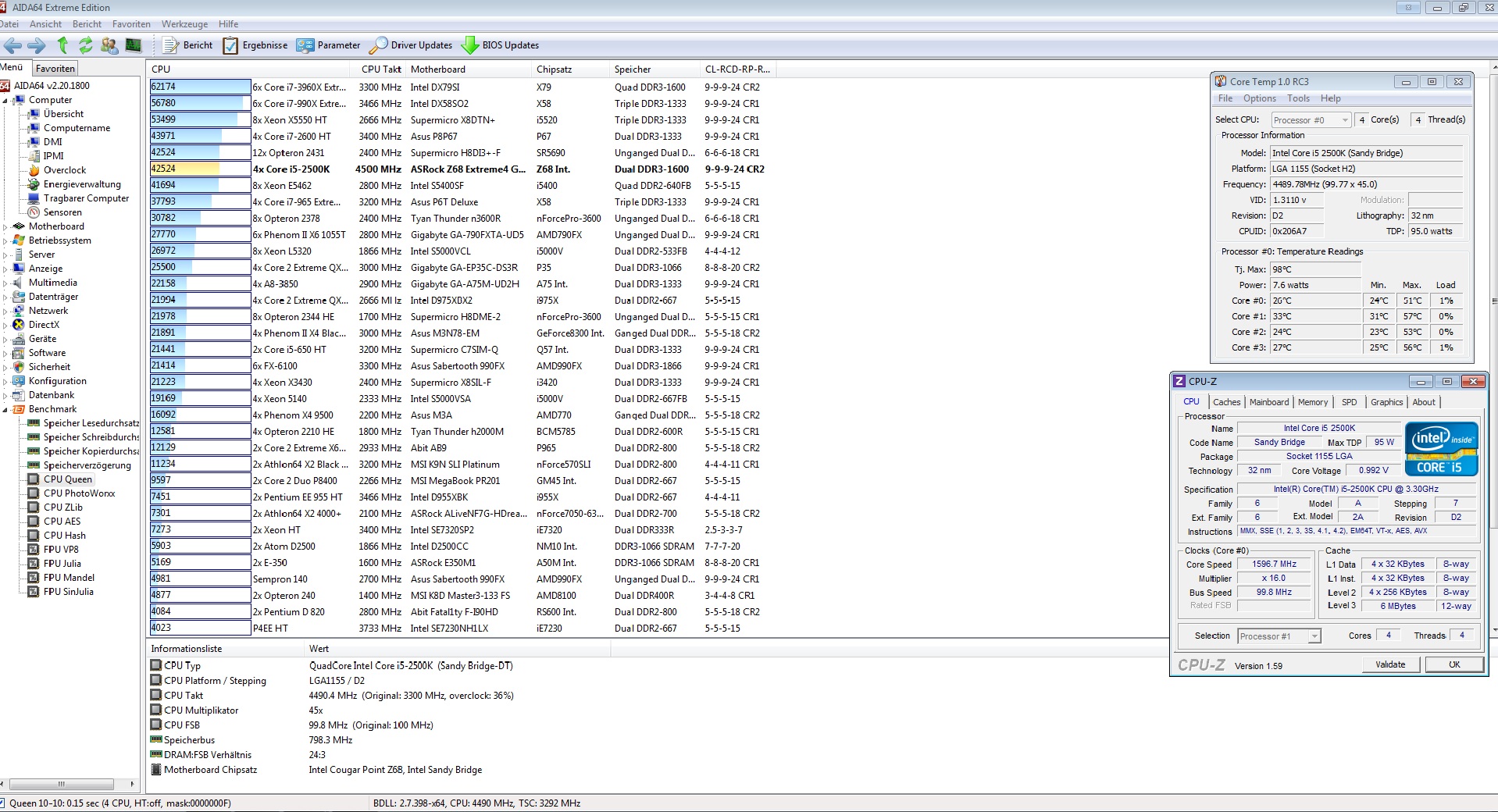Collapse the Benchmark tree node
Screen dimensions: 1498x812
[x=5, y=409]
